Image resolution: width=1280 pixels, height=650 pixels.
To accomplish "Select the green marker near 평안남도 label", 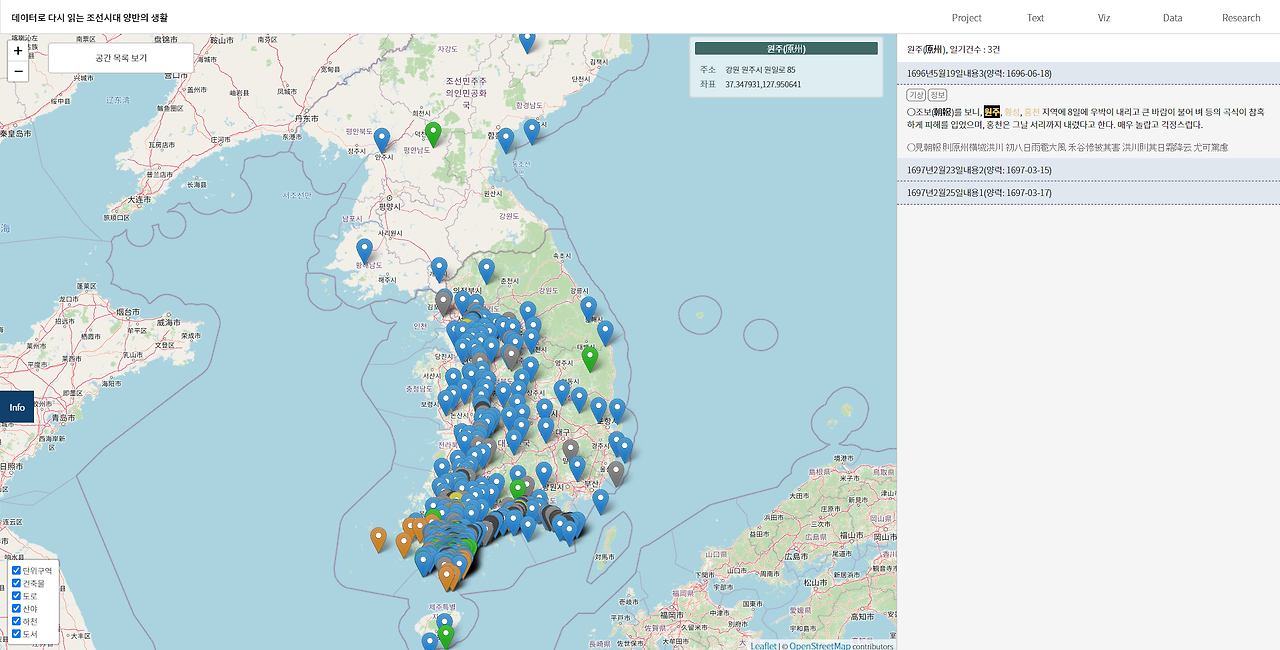I will [x=433, y=134].
